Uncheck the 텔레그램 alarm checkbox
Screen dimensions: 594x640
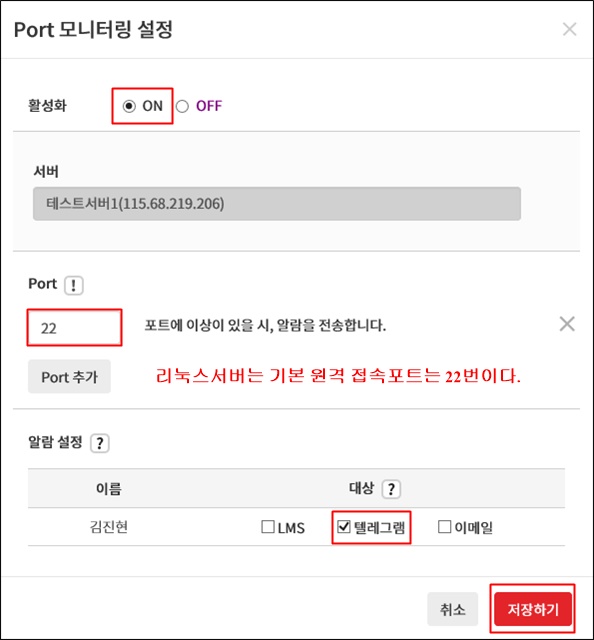[344, 527]
